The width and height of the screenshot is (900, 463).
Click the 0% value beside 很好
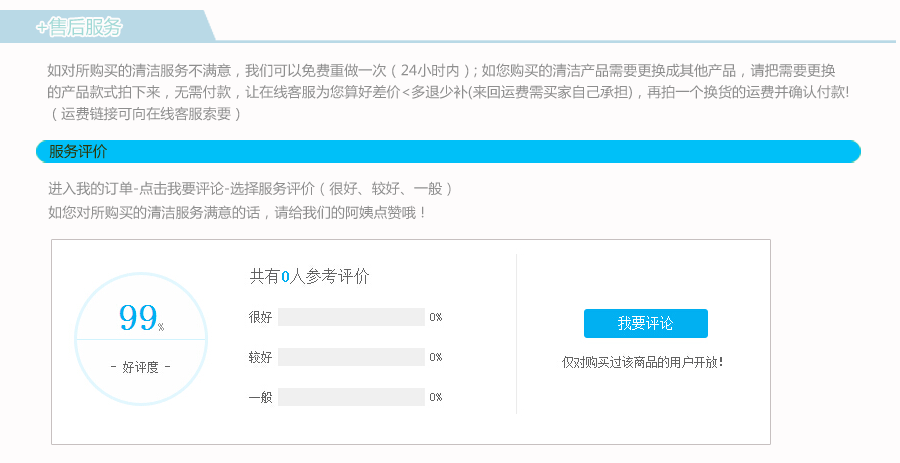(436, 317)
